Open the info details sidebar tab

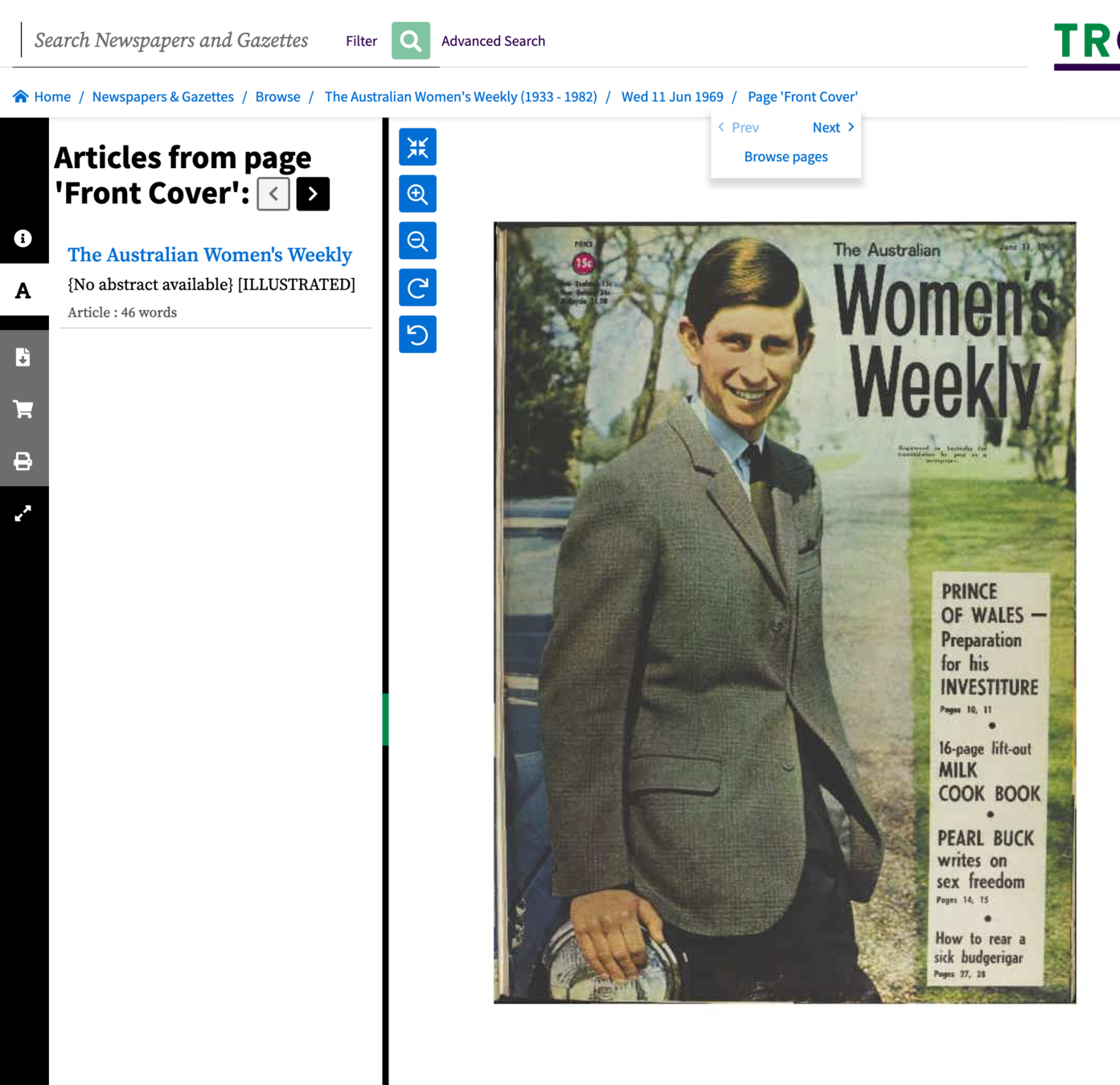click(x=23, y=239)
